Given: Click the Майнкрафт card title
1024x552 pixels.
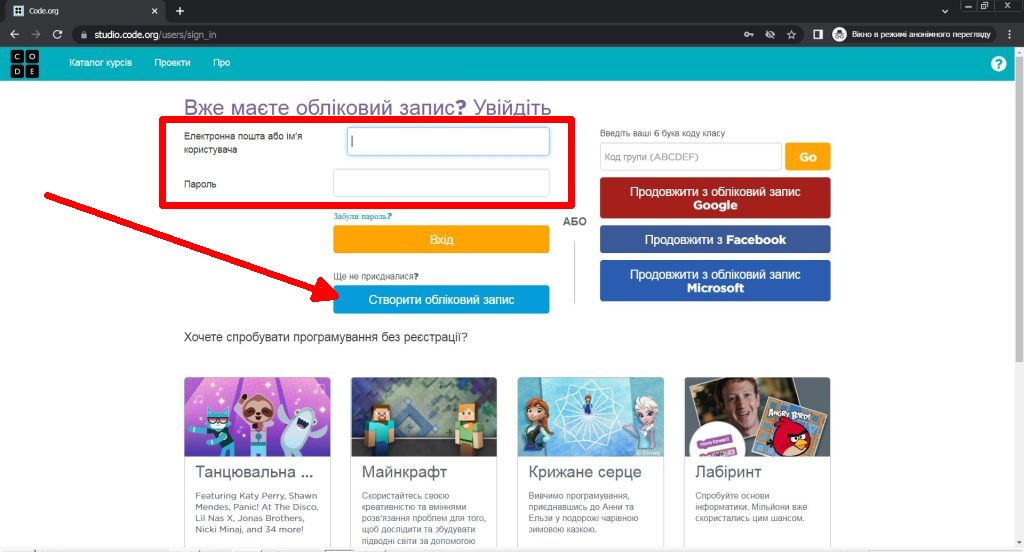Looking at the screenshot, I should [x=404, y=472].
